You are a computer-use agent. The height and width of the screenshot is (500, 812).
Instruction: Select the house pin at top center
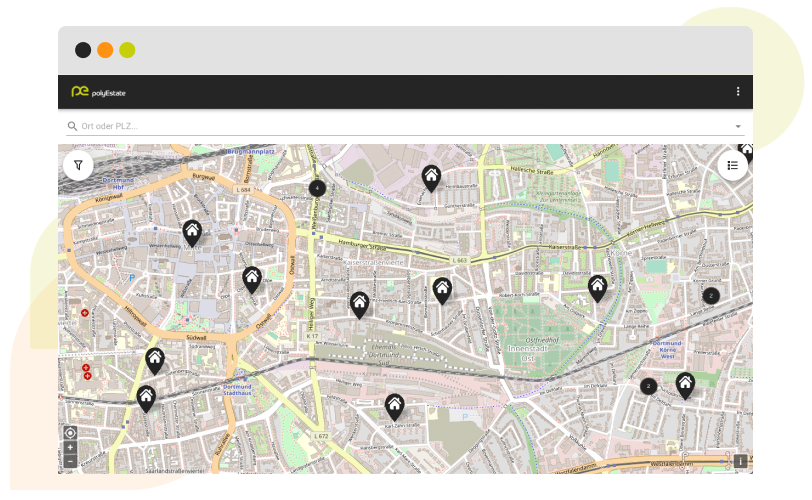click(431, 177)
